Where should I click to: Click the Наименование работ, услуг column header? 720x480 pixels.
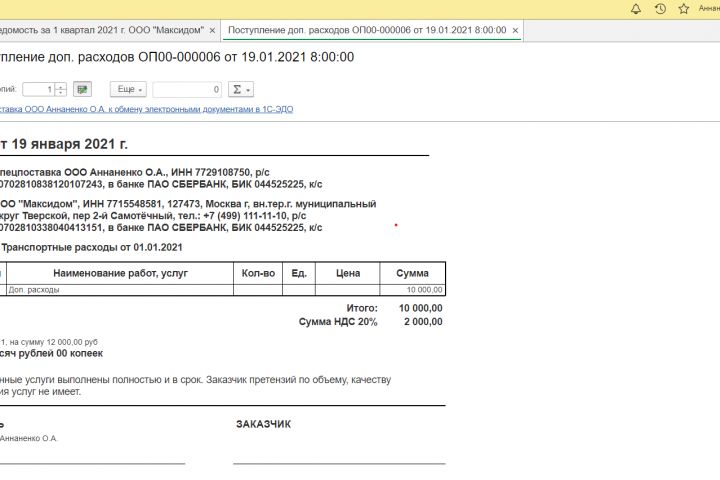[120, 273]
